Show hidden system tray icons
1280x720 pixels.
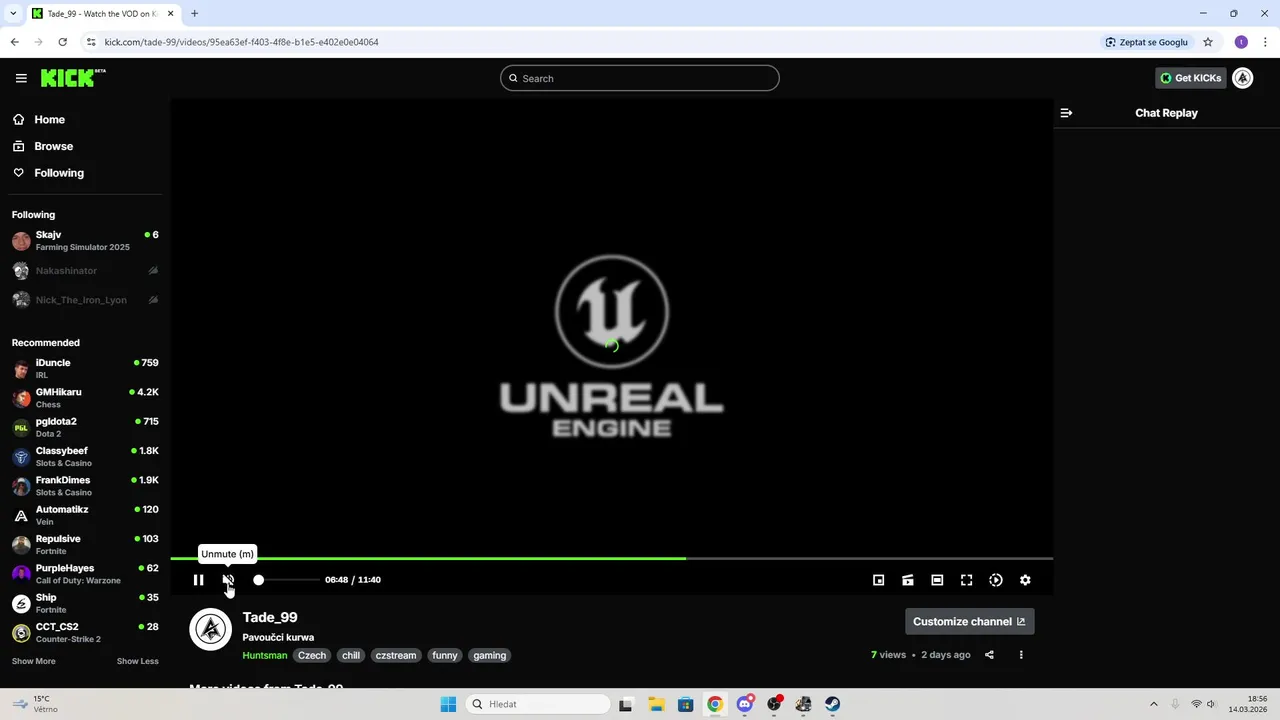coord(1153,704)
